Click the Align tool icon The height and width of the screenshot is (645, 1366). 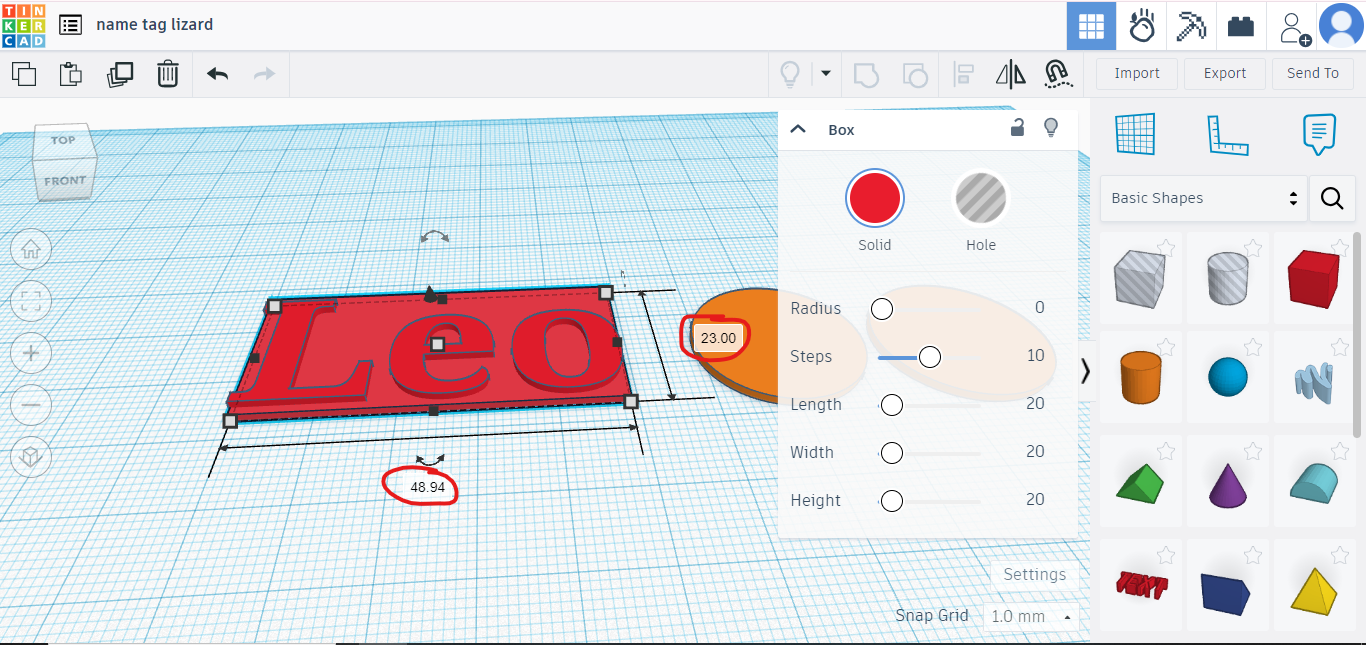pyautogui.click(x=964, y=73)
